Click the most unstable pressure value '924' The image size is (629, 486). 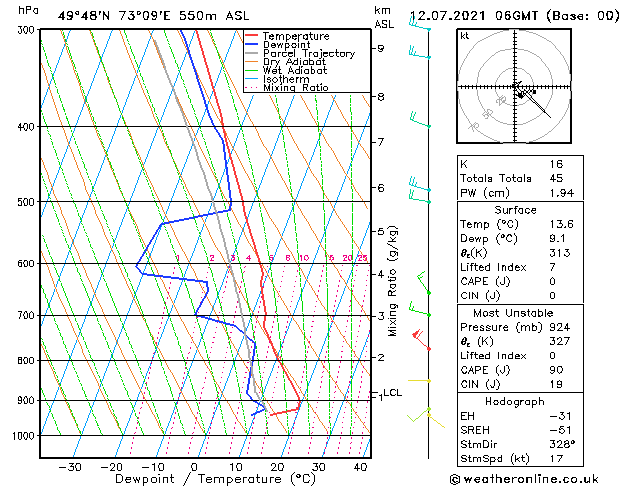560,327
